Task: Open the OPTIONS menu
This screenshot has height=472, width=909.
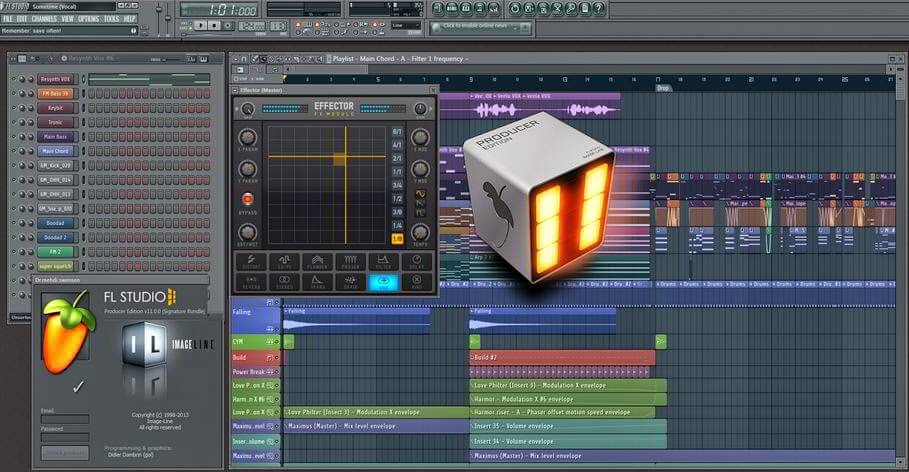Action: [x=89, y=19]
